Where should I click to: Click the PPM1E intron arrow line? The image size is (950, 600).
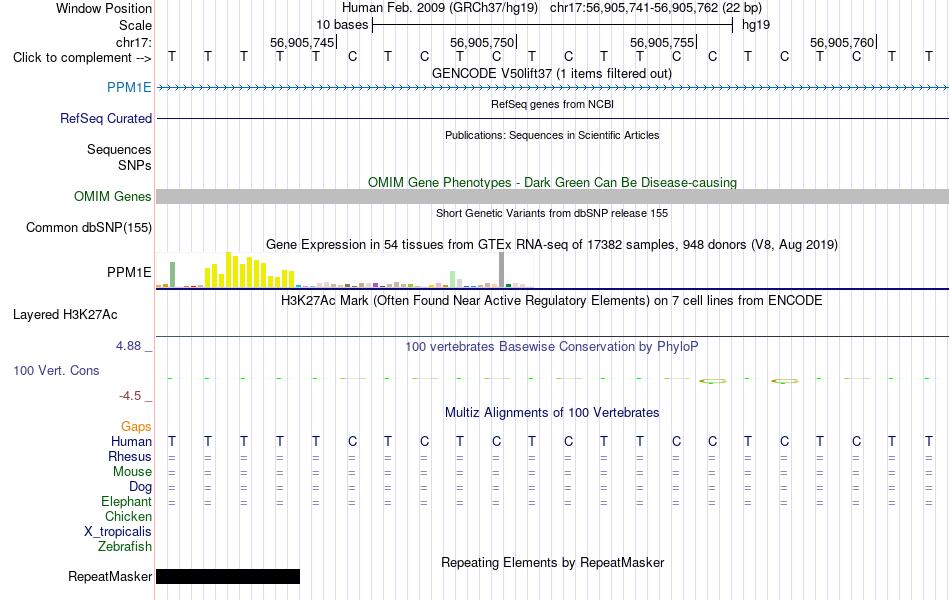click(x=553, y=88)
